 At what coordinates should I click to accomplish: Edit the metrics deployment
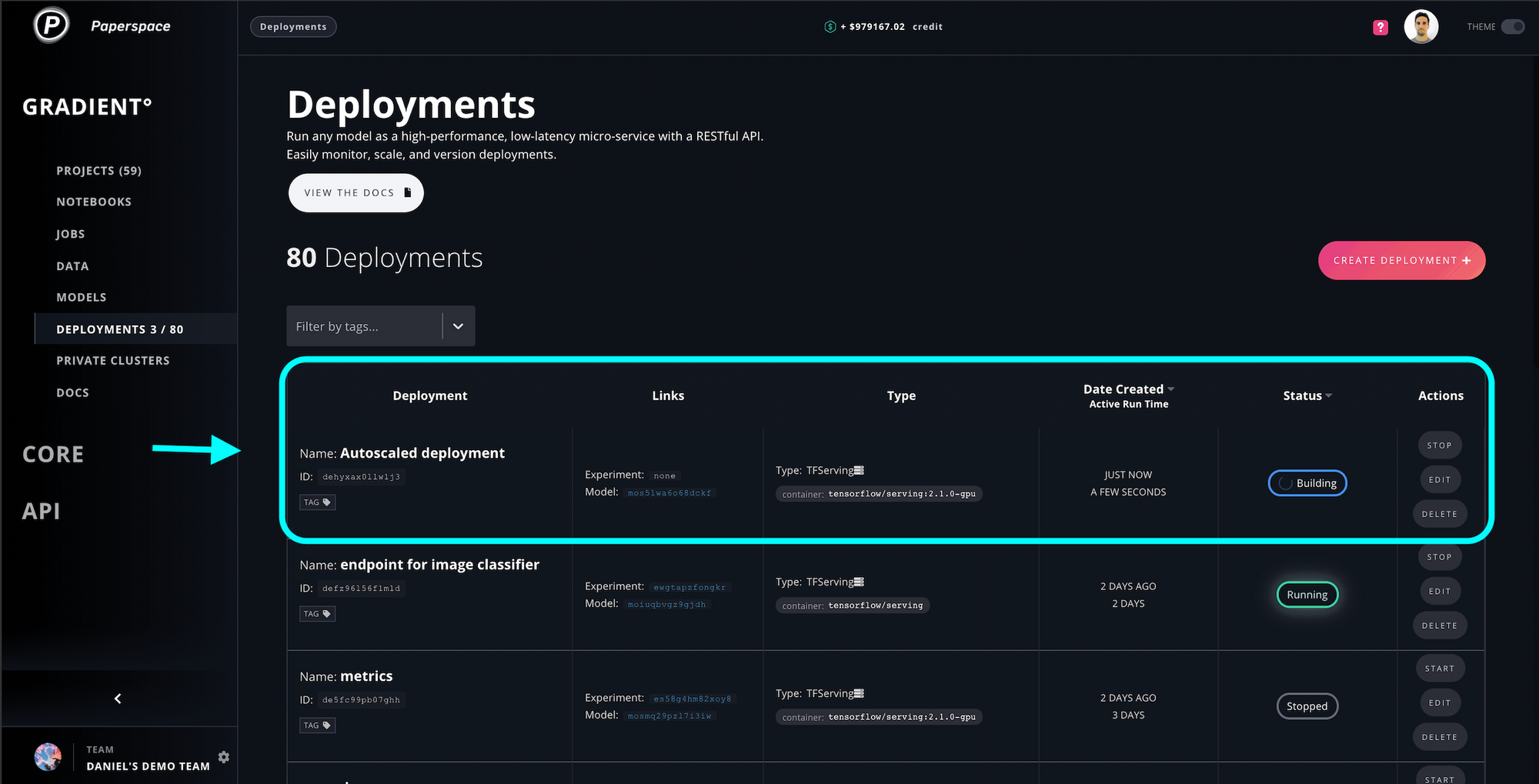(x=1440, y=703)
